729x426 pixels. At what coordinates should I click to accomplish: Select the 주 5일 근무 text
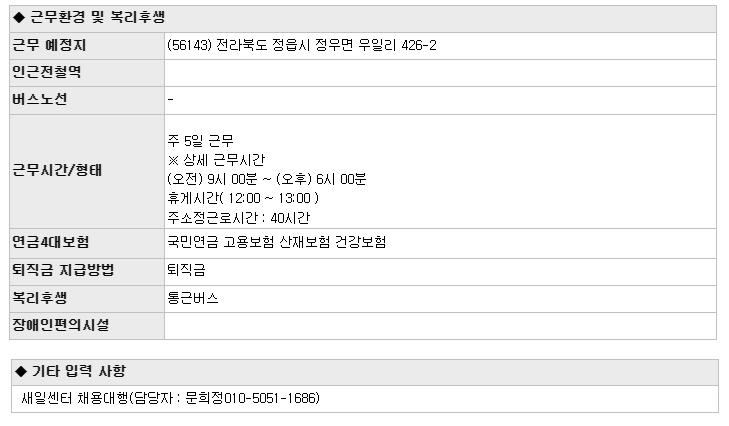[x=200, y=140]
